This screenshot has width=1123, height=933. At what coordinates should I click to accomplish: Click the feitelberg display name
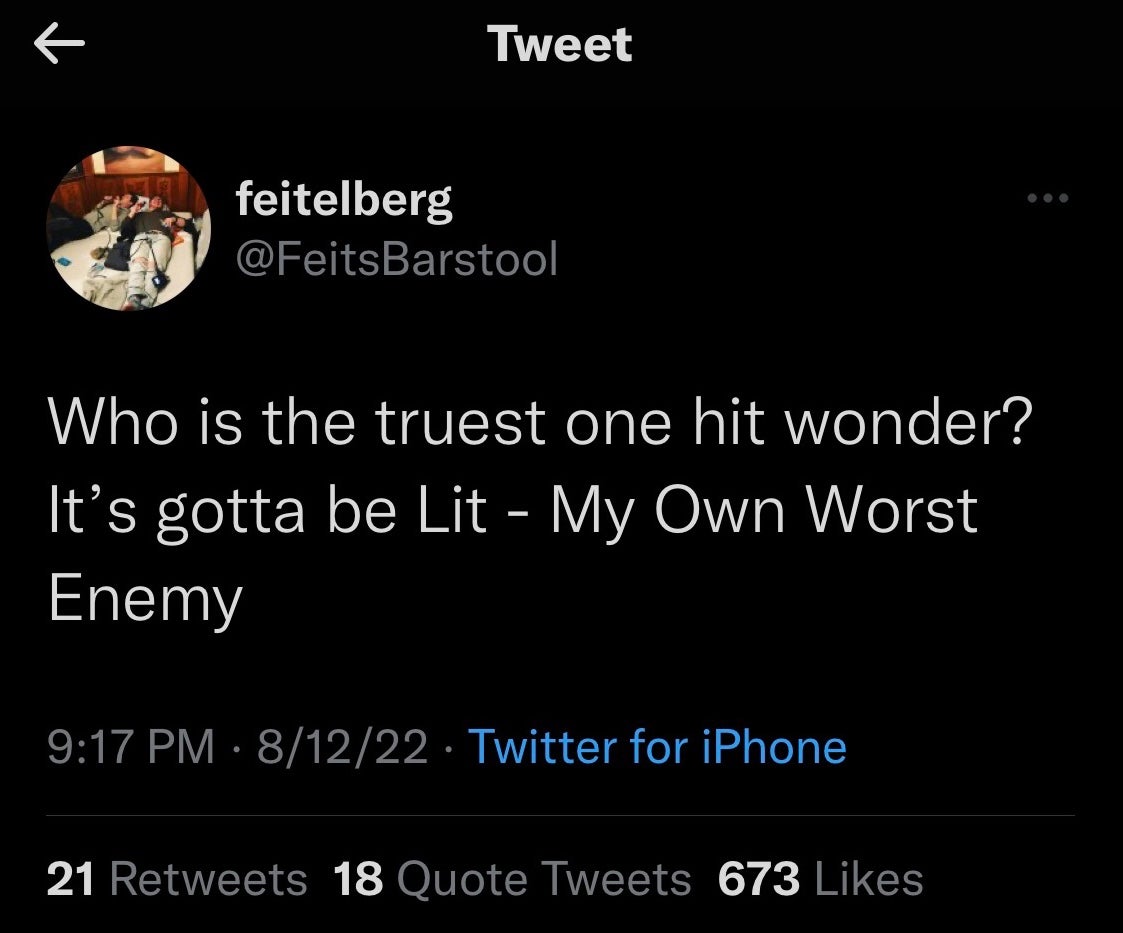343,200
